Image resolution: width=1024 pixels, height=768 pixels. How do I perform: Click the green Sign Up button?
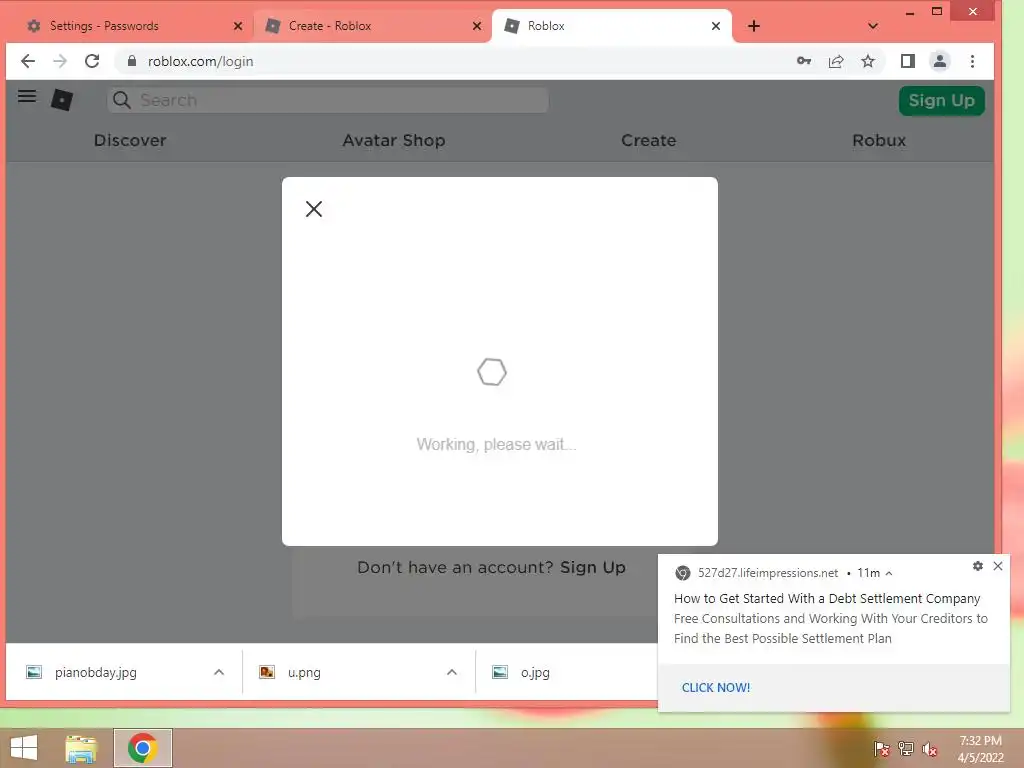coord(942,101)
